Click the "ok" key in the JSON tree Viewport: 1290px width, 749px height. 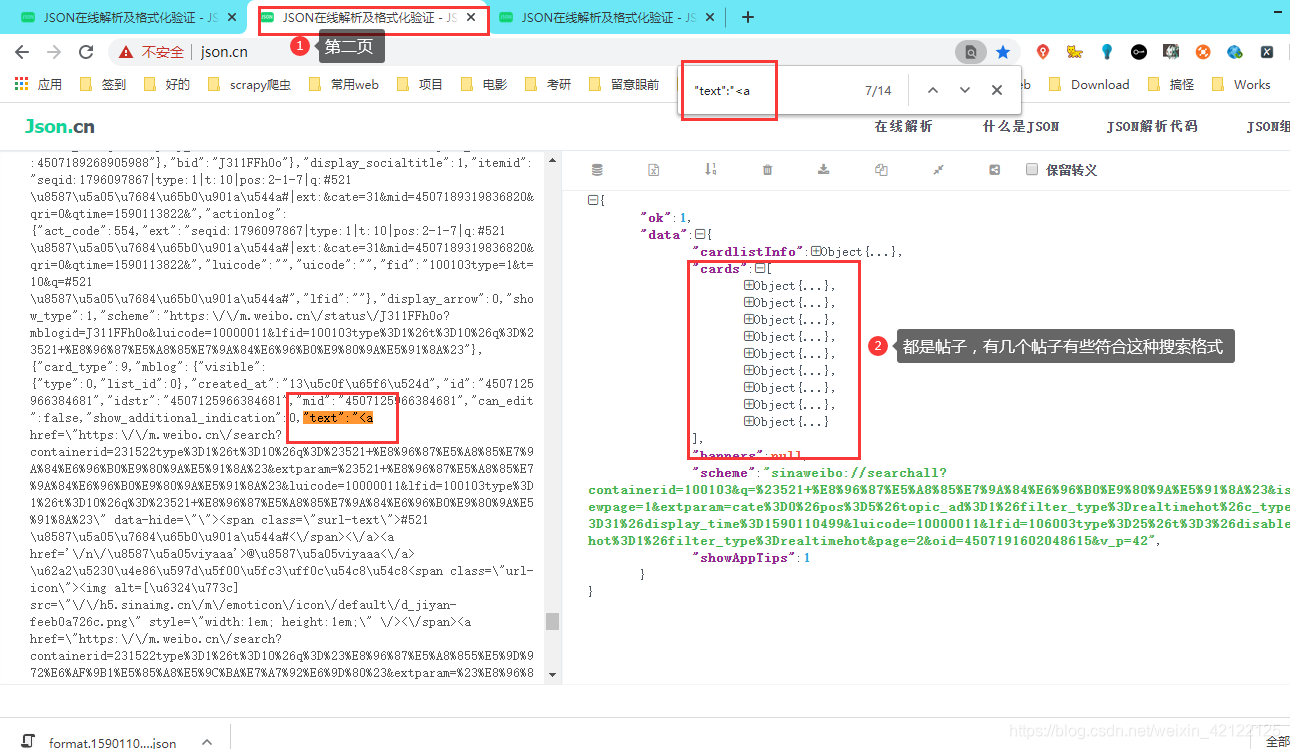(656, 217)
